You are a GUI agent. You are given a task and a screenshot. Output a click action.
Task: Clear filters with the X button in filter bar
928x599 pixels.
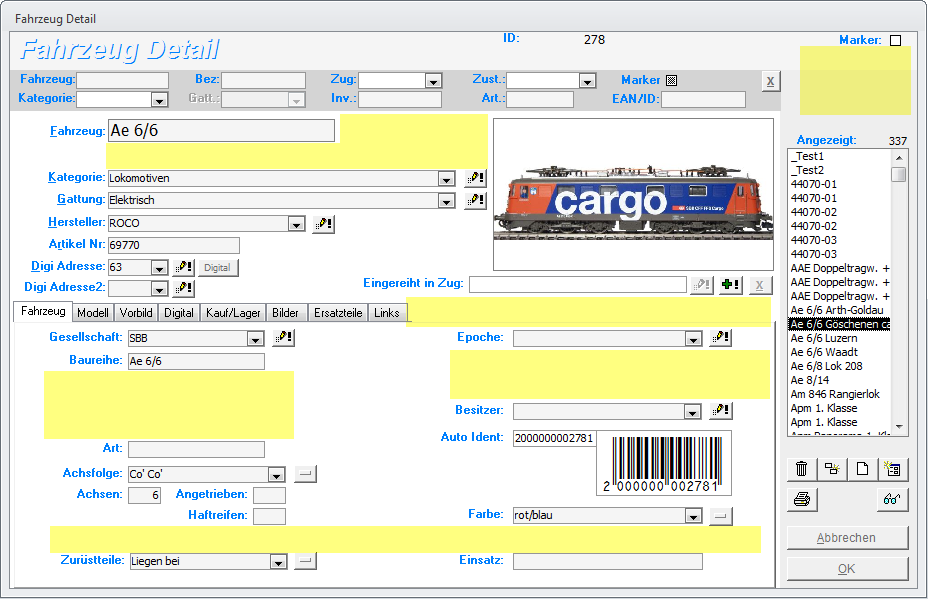click(770, 82)
